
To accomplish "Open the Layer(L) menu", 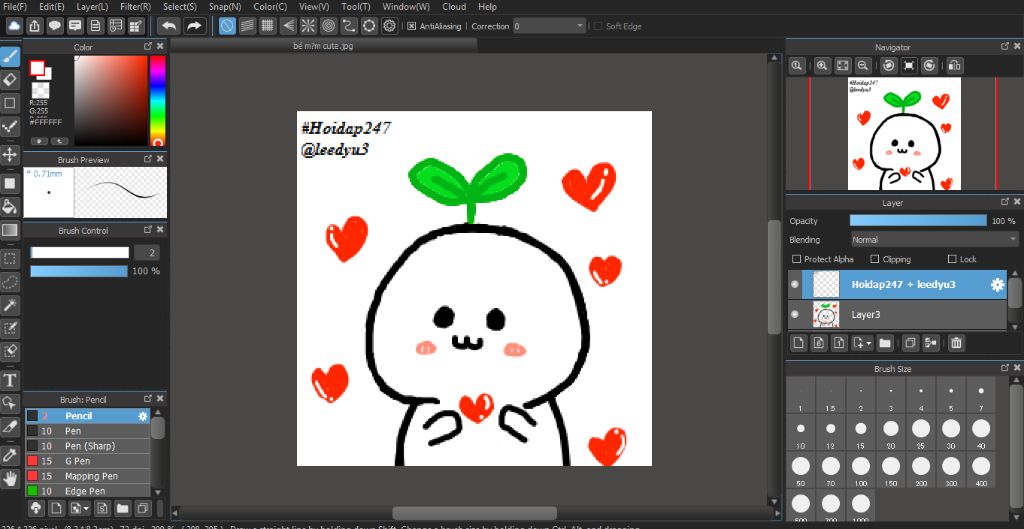I will [92, 7].
